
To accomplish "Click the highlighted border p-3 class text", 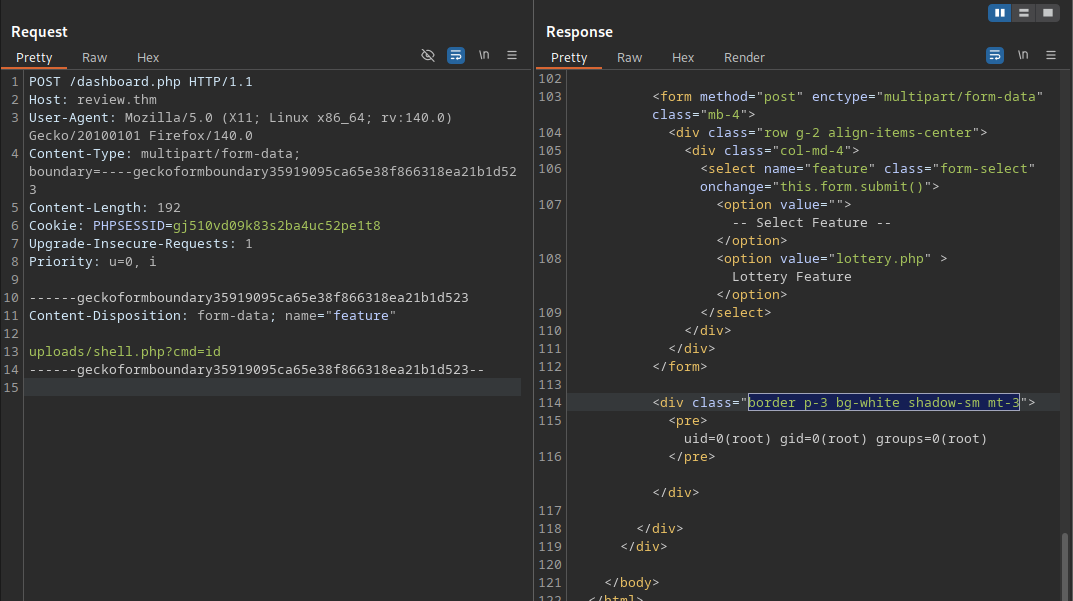I will point(883,402).
